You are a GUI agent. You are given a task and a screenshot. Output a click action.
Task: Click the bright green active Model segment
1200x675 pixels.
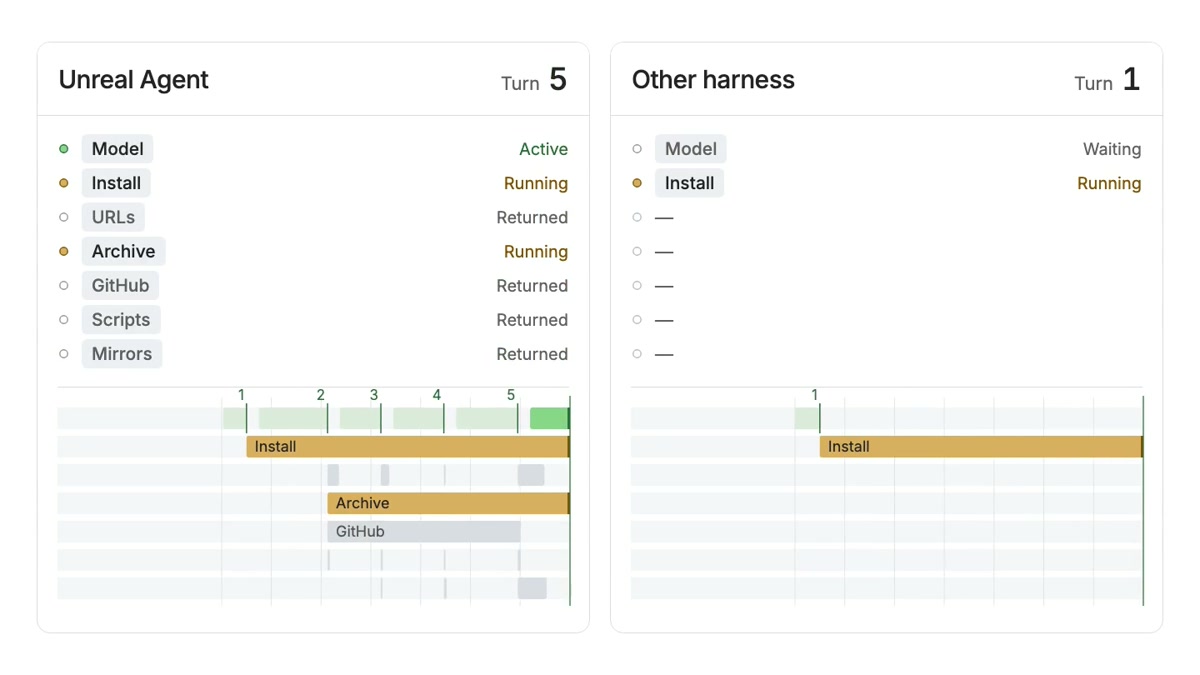tap(549, 418)
